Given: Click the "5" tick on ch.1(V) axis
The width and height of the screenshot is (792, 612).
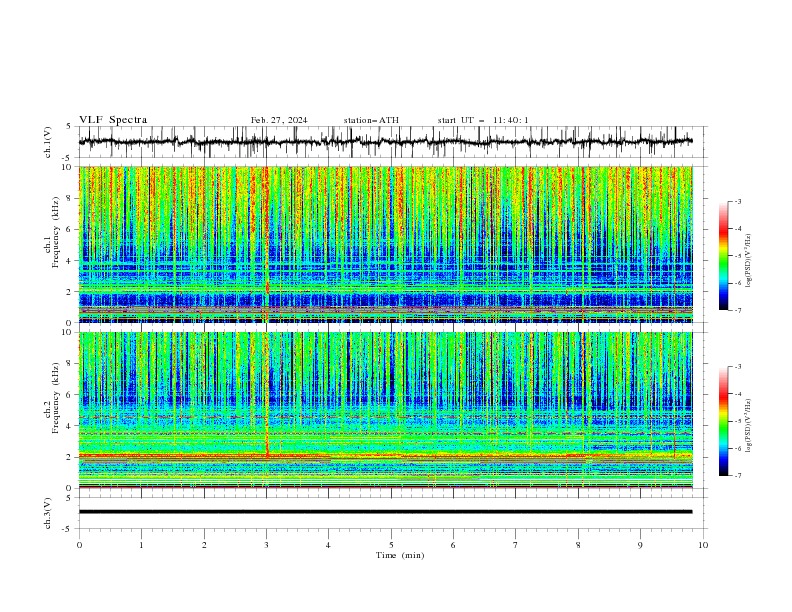Looking at the screenshot, I should tap(69, 127).
